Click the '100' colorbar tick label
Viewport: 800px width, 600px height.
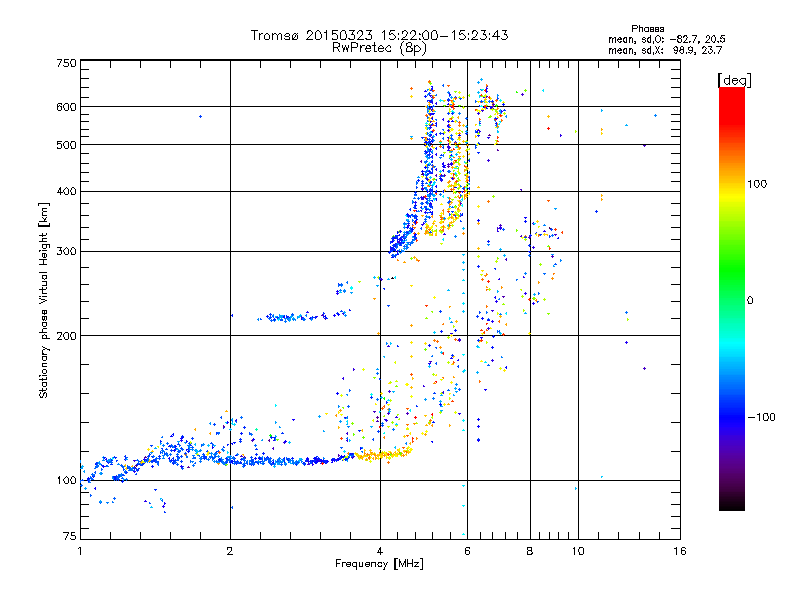(757, 184)
